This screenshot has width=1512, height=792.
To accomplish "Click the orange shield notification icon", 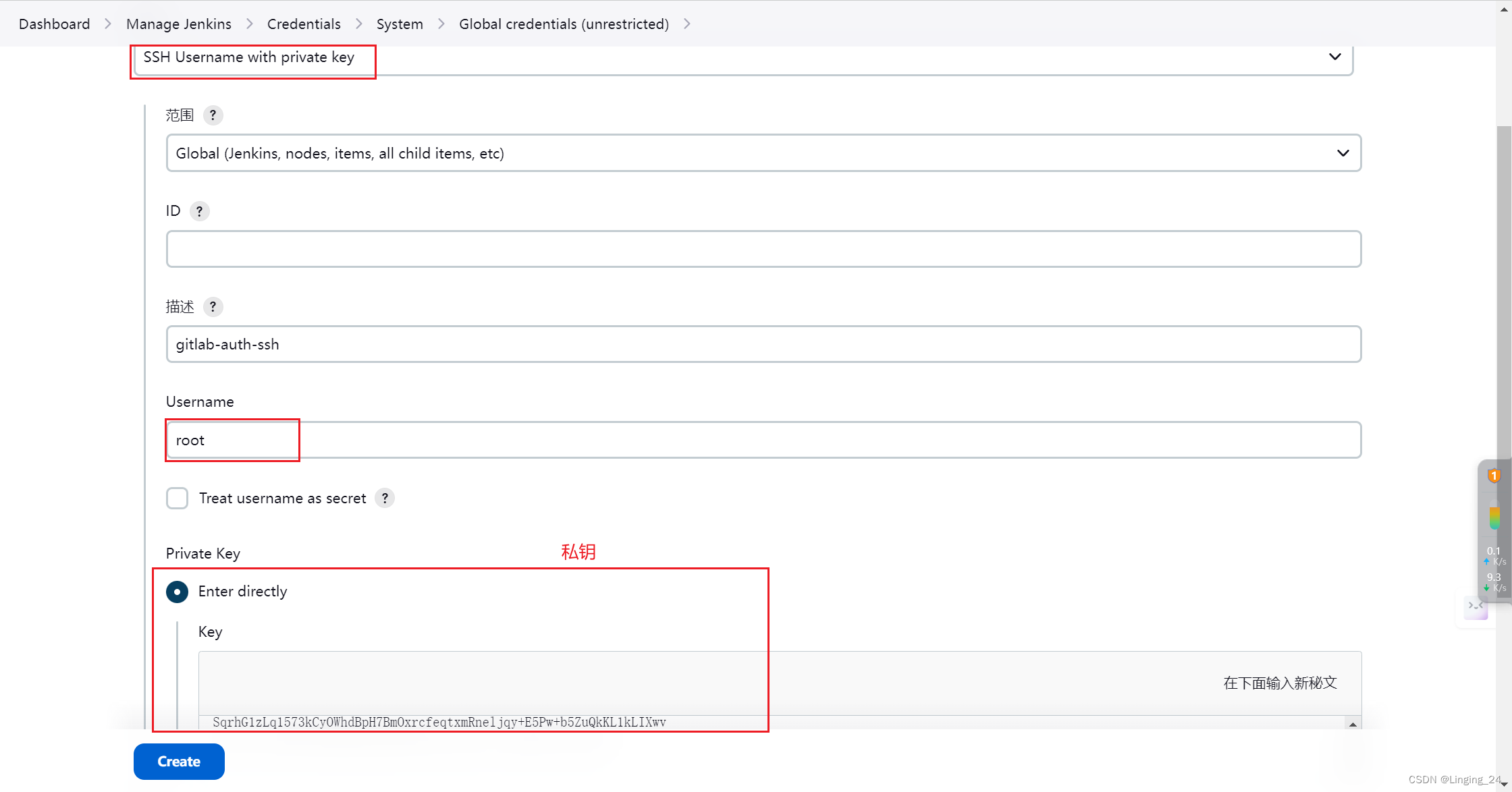I will tap(1494, 476).
